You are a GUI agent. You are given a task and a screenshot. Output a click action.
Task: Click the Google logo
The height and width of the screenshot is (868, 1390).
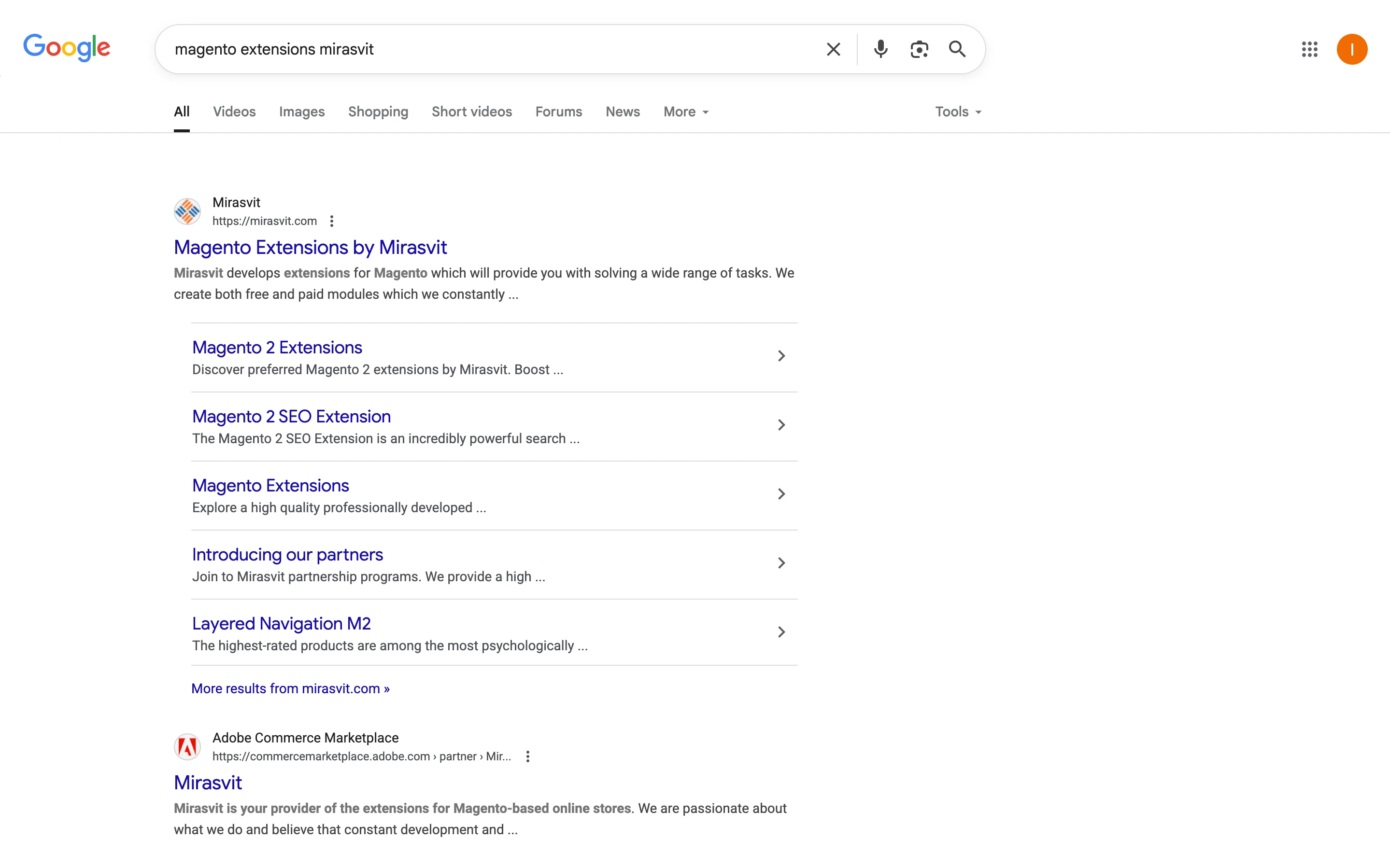(x=67, y=48)
